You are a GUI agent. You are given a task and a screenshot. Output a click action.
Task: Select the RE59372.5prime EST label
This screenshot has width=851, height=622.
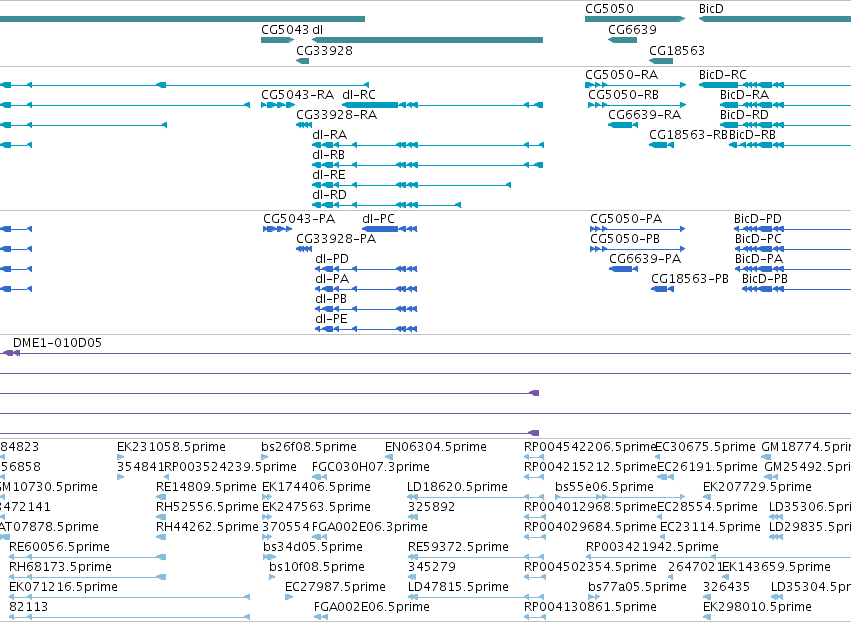(x=458, y=547)
